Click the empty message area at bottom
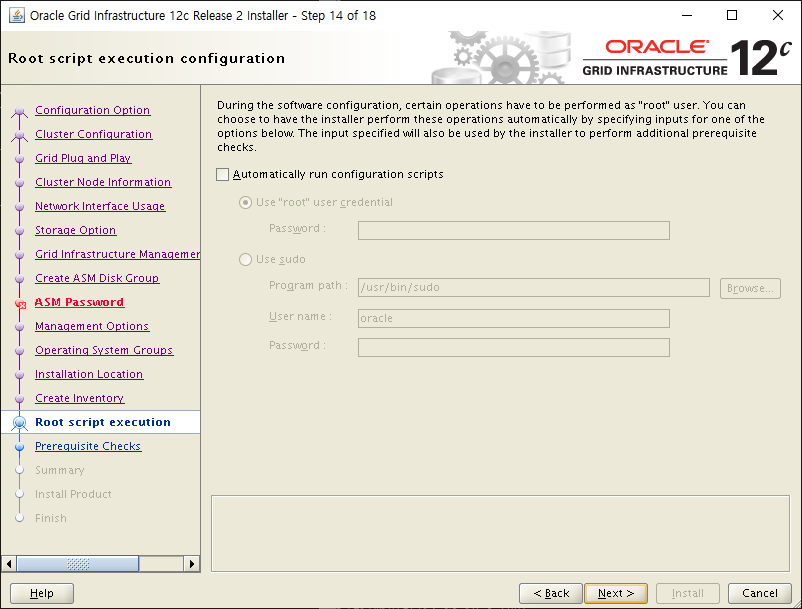The image size is (802, 609). [500, 533]
